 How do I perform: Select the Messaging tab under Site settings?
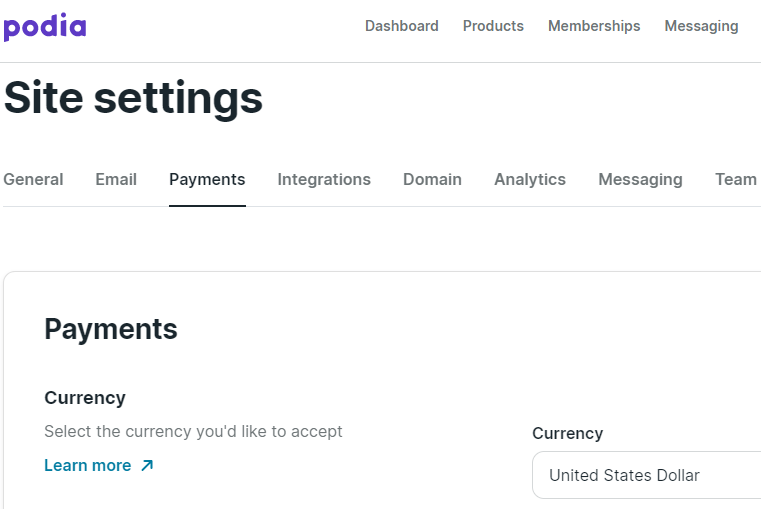(x=640, y=180)
